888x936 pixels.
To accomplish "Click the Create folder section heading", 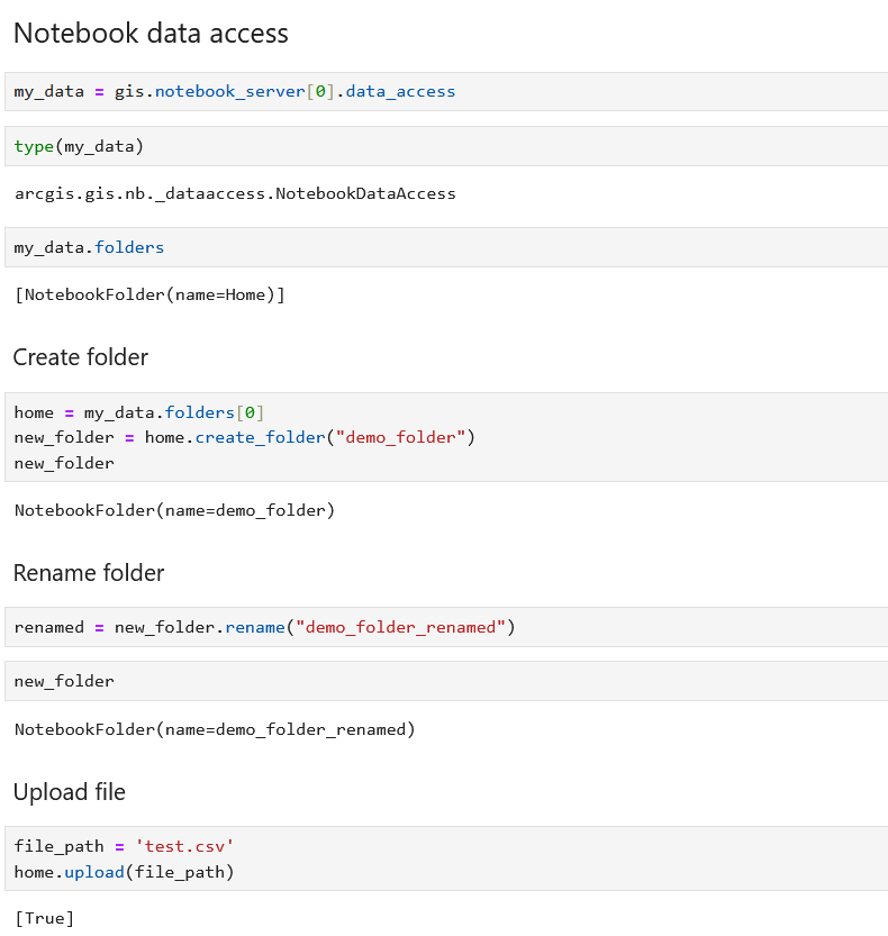I will 80,357.
